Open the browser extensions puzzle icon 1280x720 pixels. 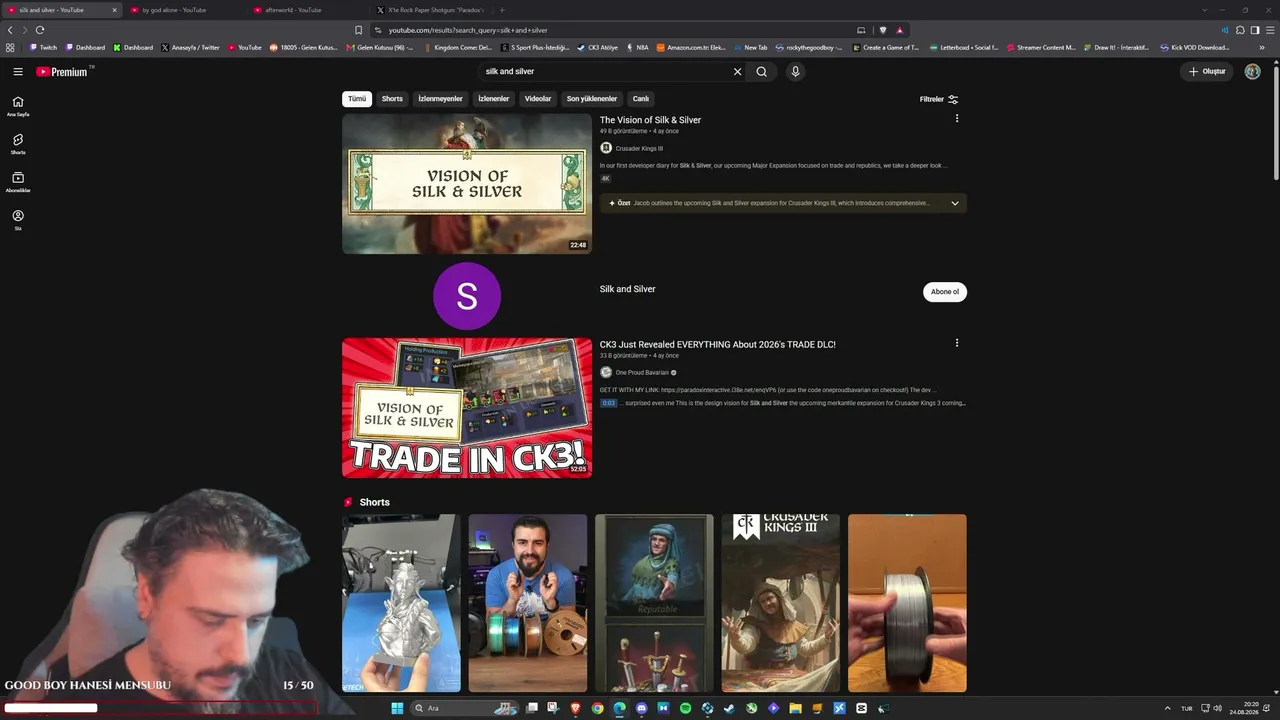(x=1240, y=30)
